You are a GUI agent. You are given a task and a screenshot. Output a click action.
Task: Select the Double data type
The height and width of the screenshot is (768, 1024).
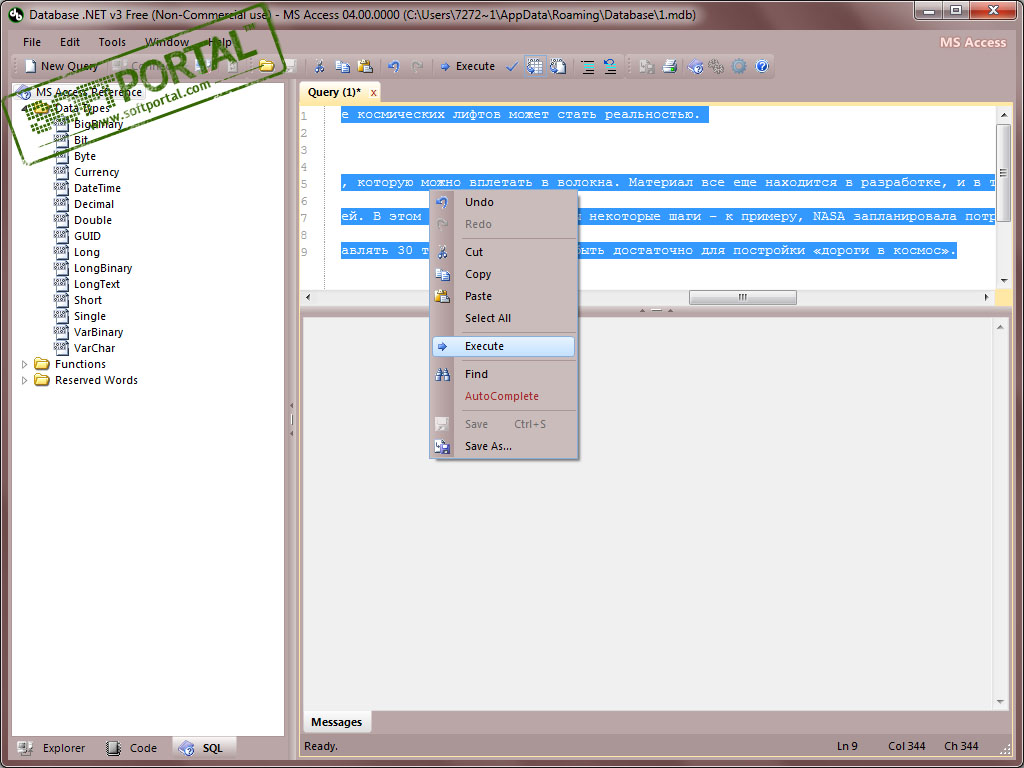[x=93, y=220]
